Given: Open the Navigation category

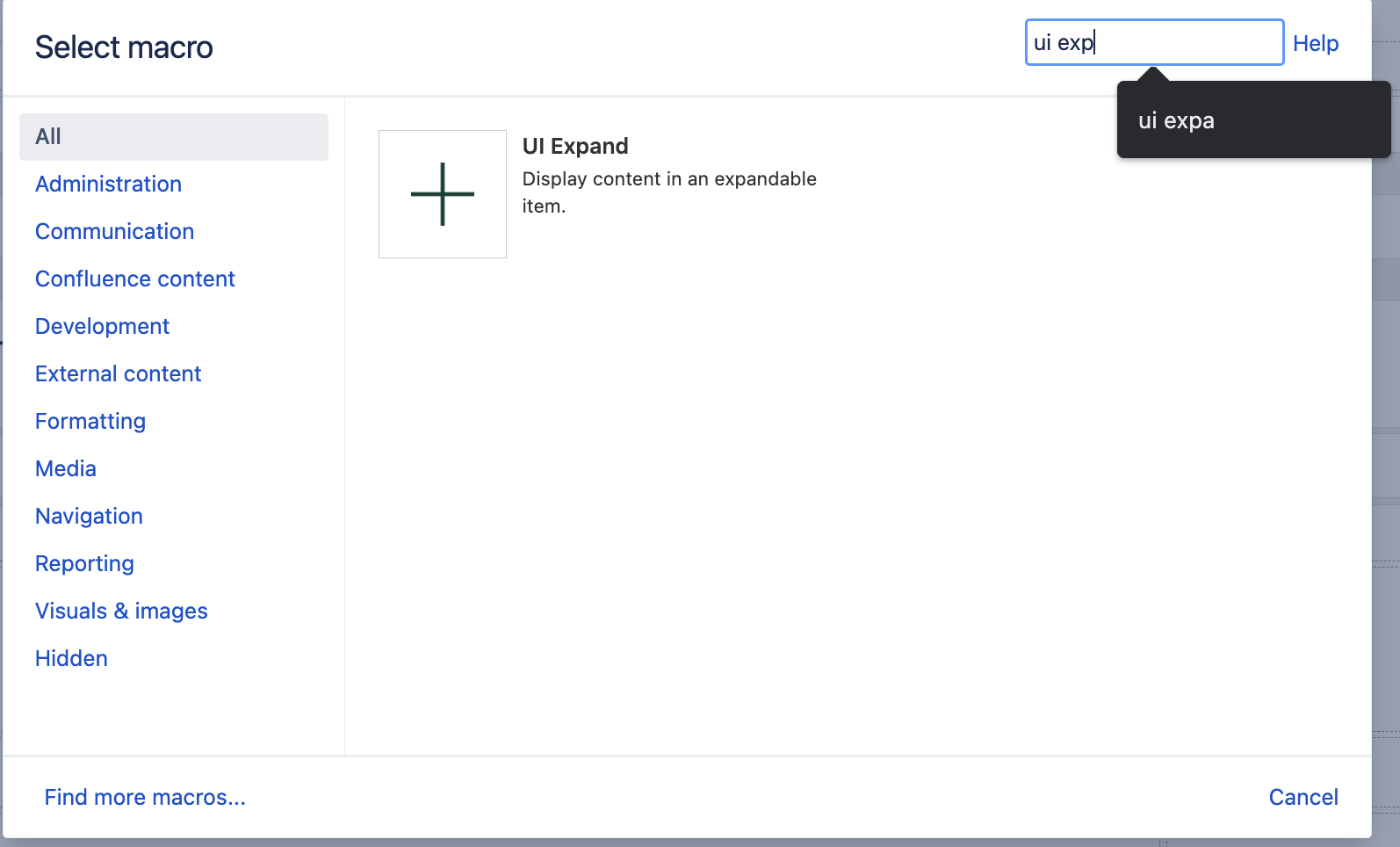Looking at the screenshot, I should pyautogui.click(x=90, y=516).
